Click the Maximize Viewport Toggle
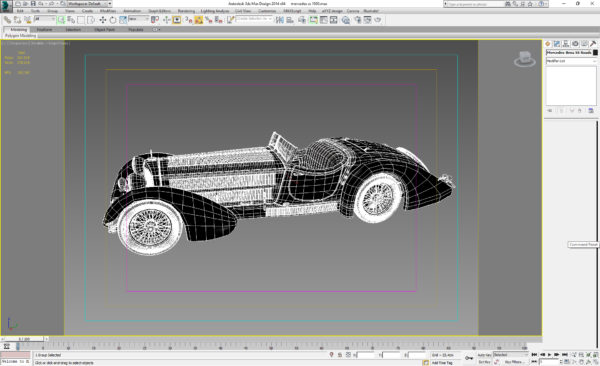This screenshot has height=366, width=600. [x=596, y=362]
